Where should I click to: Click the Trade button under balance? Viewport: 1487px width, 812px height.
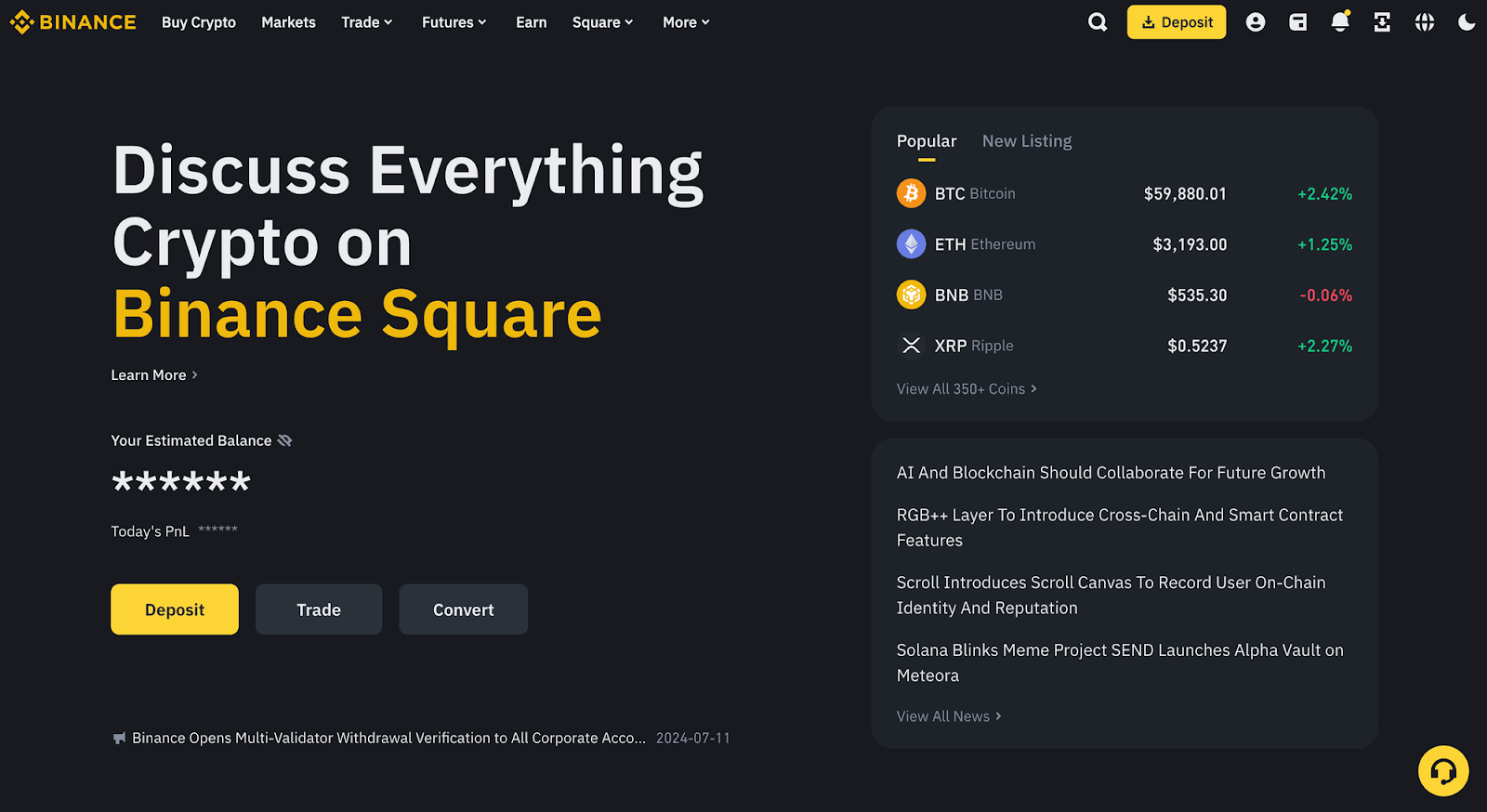pyautogui.click(x=319, y=609)
